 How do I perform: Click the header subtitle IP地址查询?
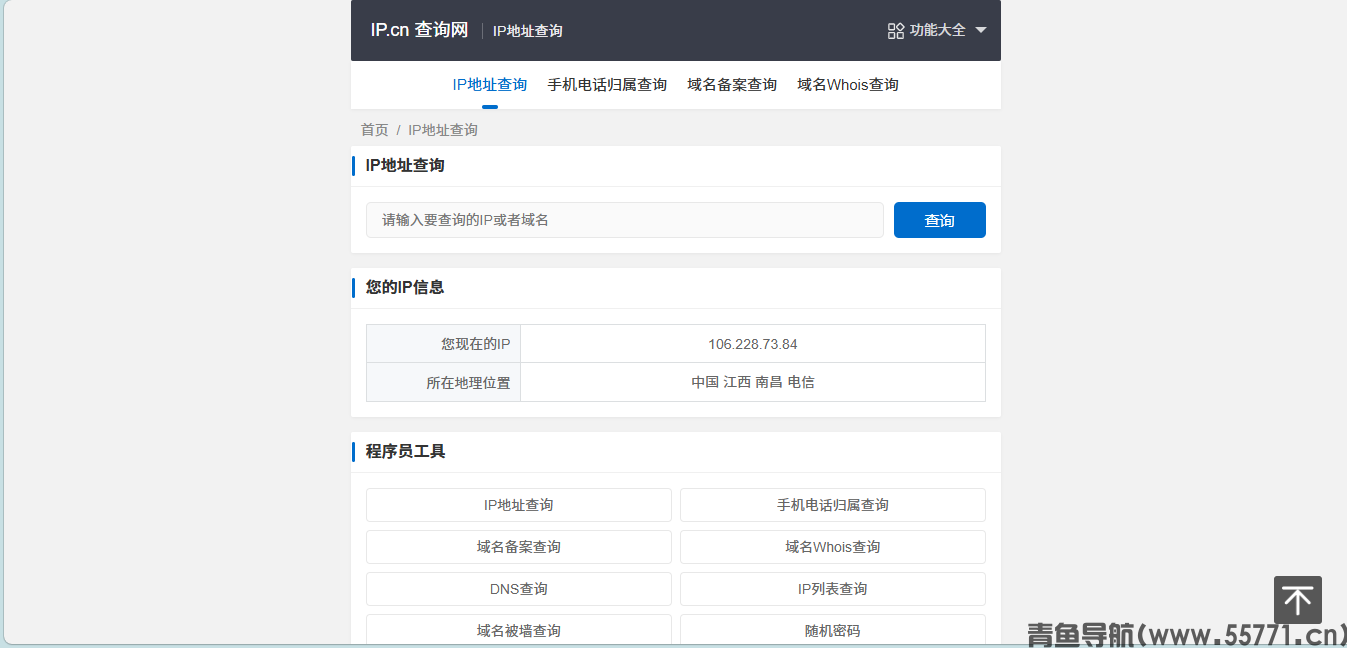click(528, 31)
